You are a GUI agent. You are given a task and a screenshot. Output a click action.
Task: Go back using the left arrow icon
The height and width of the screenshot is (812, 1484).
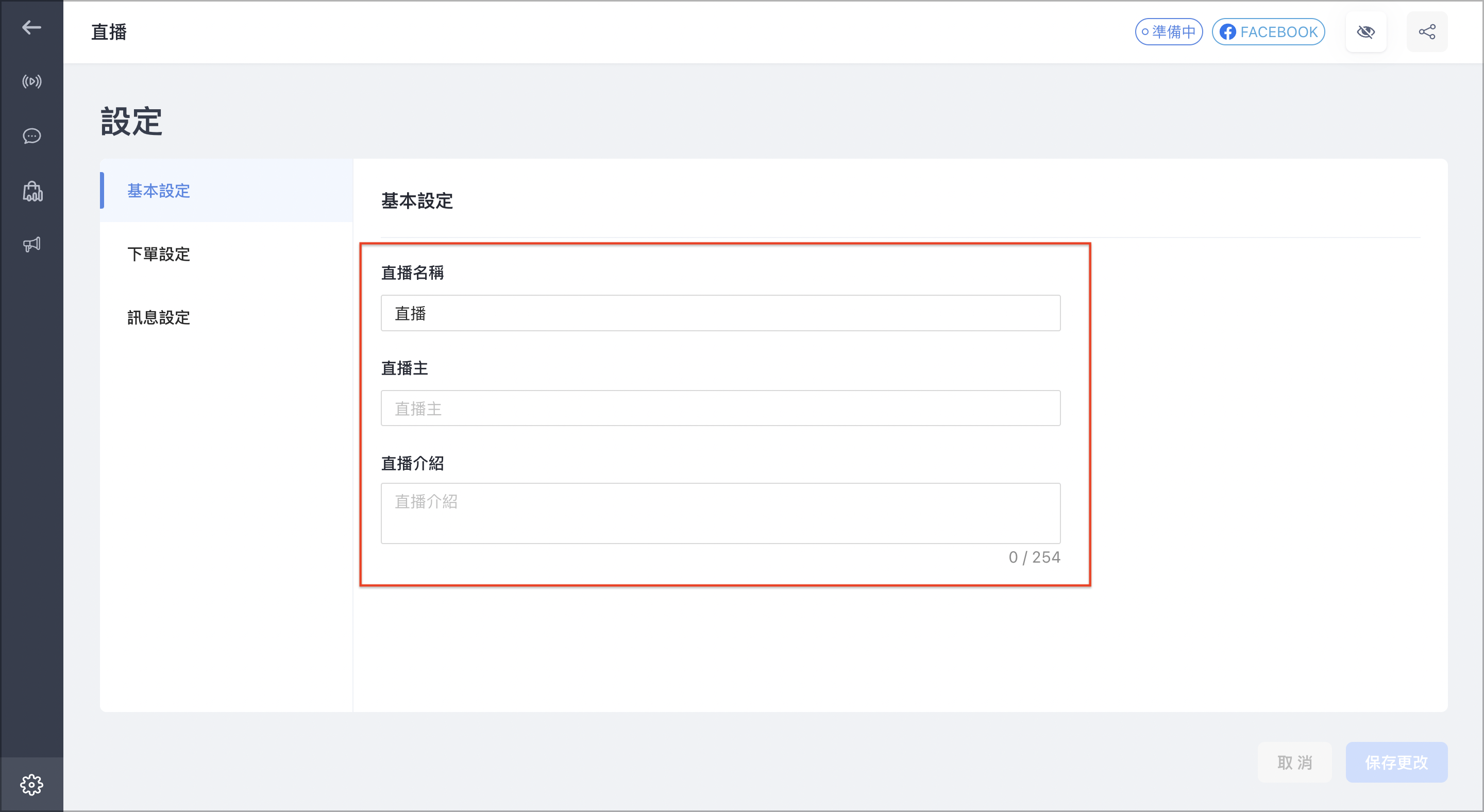(31, 27)
